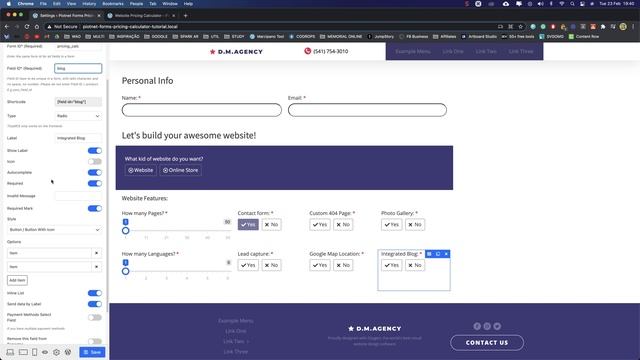Select No for Lead capture
The image size is (640, 360).
(x=271, y=265)
